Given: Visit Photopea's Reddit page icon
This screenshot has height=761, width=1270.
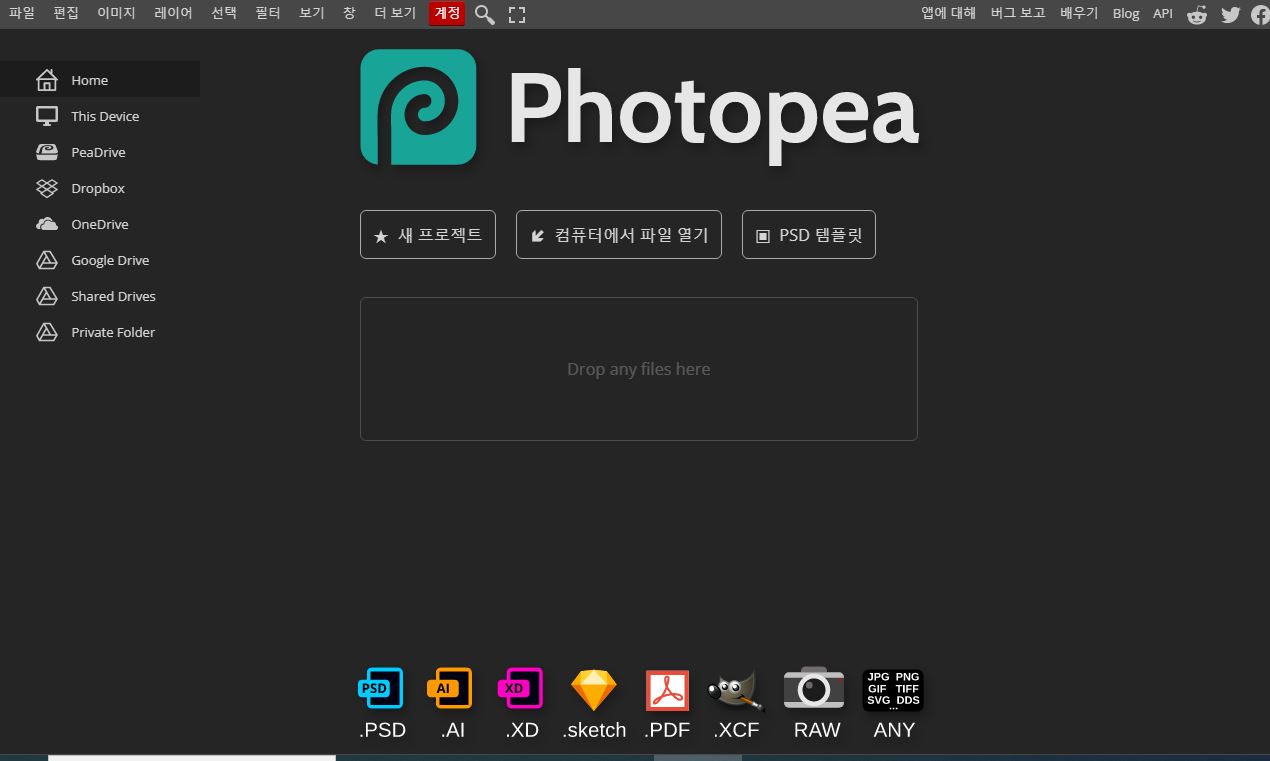Looking at the screenshot, I should pos(1197,15).
